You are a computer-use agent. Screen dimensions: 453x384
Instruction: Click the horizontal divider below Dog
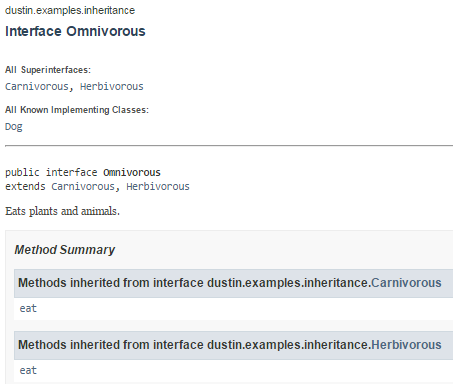[229, 146]
